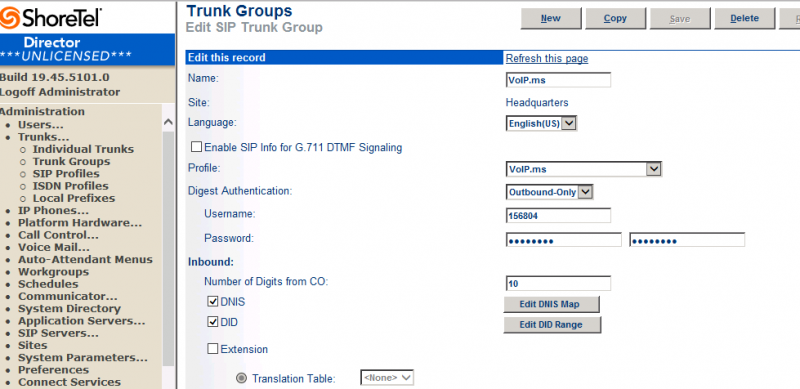Open Schedules page
The width and height of the screenshot is (800, 389).
(48, 284)
